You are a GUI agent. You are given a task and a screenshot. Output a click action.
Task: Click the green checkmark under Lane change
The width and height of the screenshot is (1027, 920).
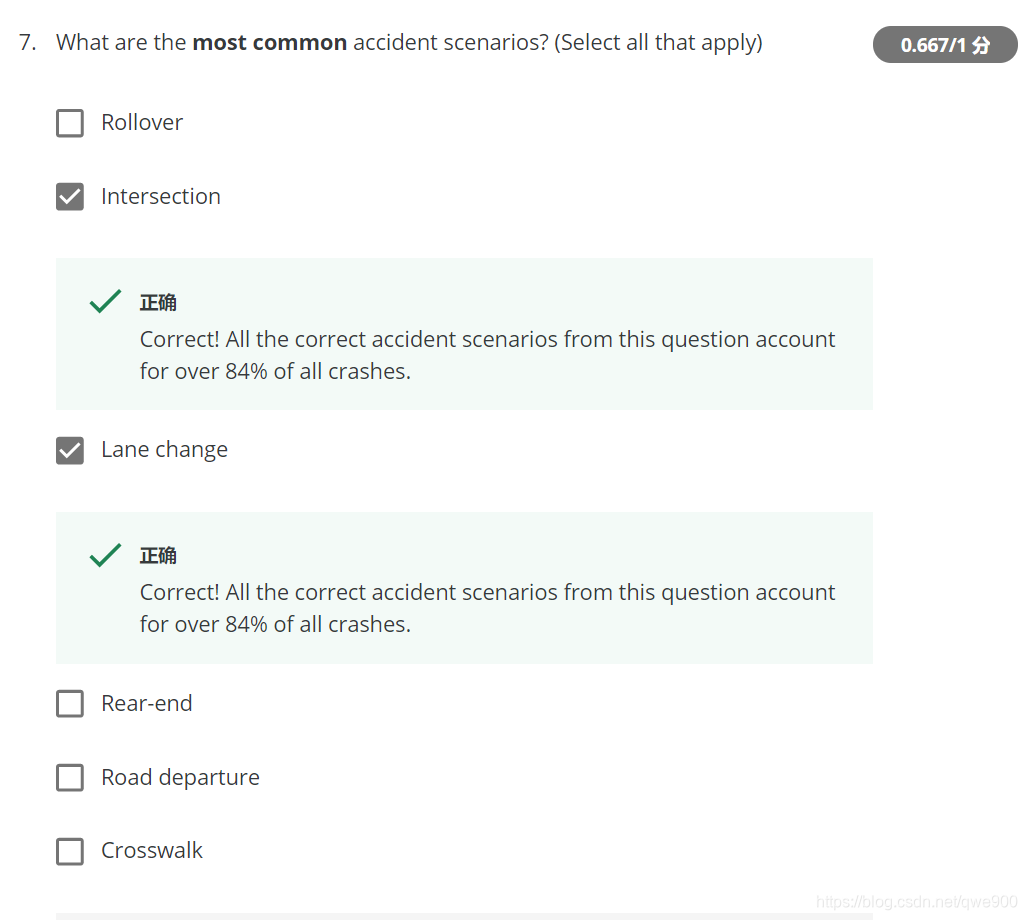(x=105, y=555)
